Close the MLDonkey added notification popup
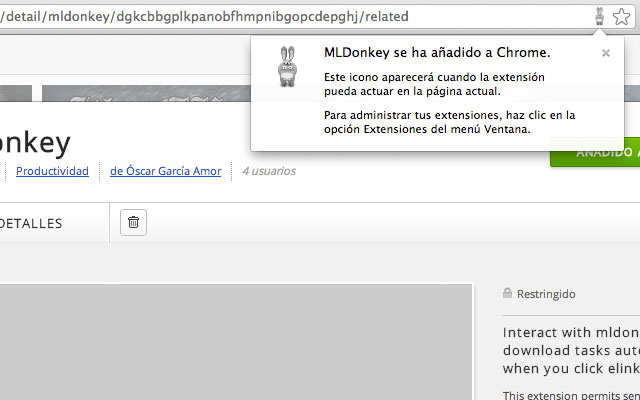This screenshot has width=640, height=400. [606, 53]
